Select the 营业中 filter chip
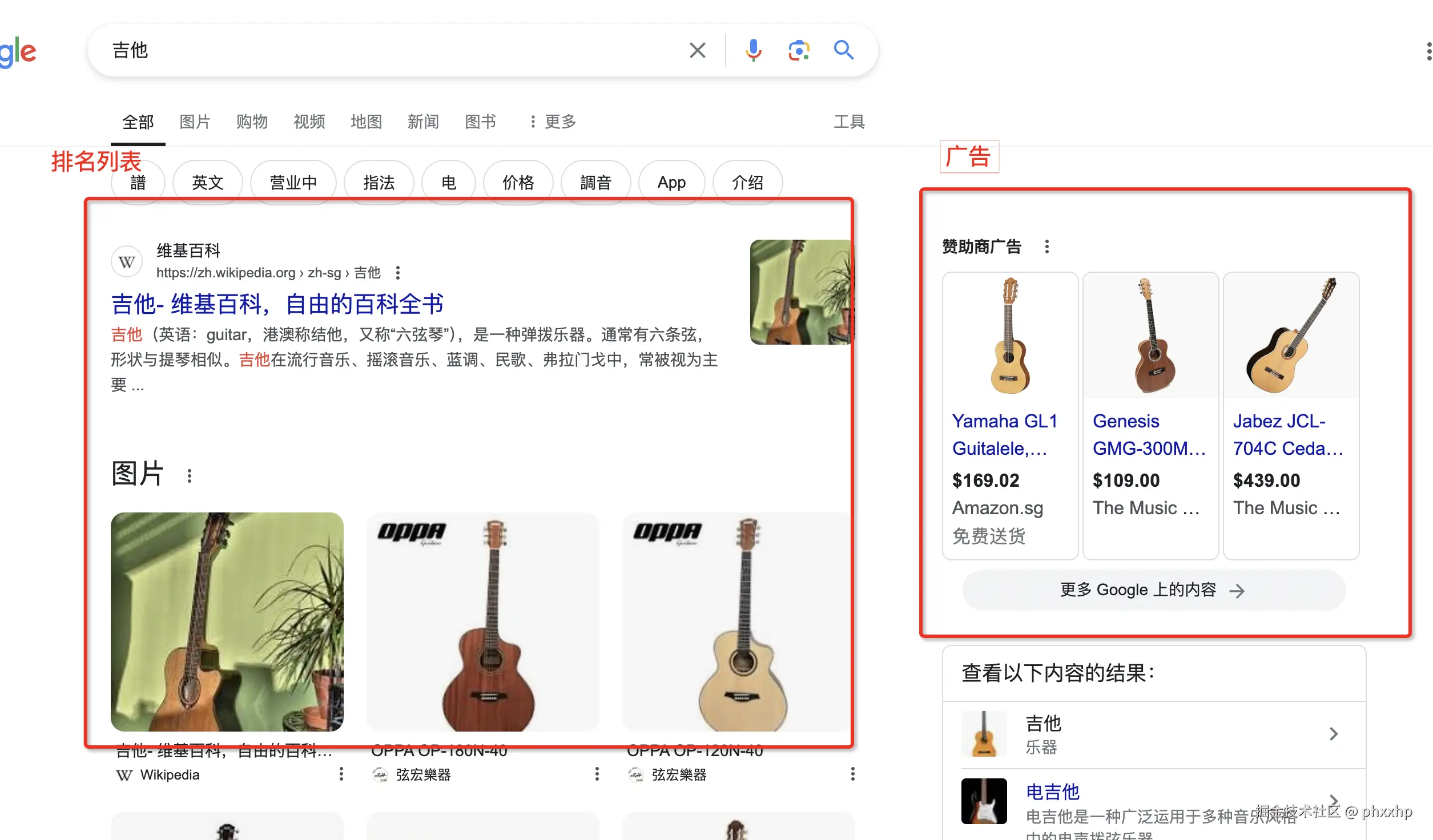1433x840 pixels. click(x=293, y=183)
